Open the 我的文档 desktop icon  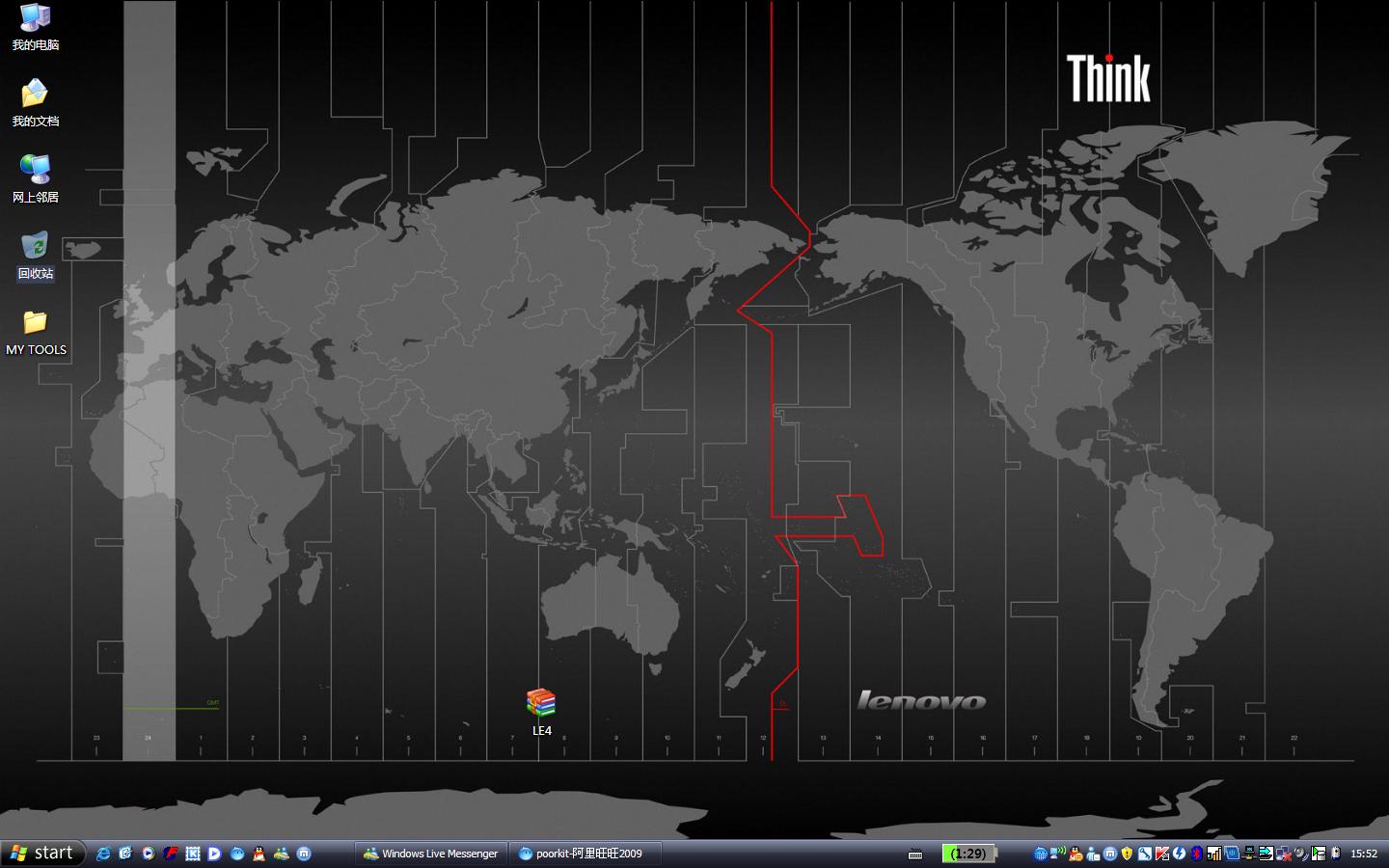point(35,102)
